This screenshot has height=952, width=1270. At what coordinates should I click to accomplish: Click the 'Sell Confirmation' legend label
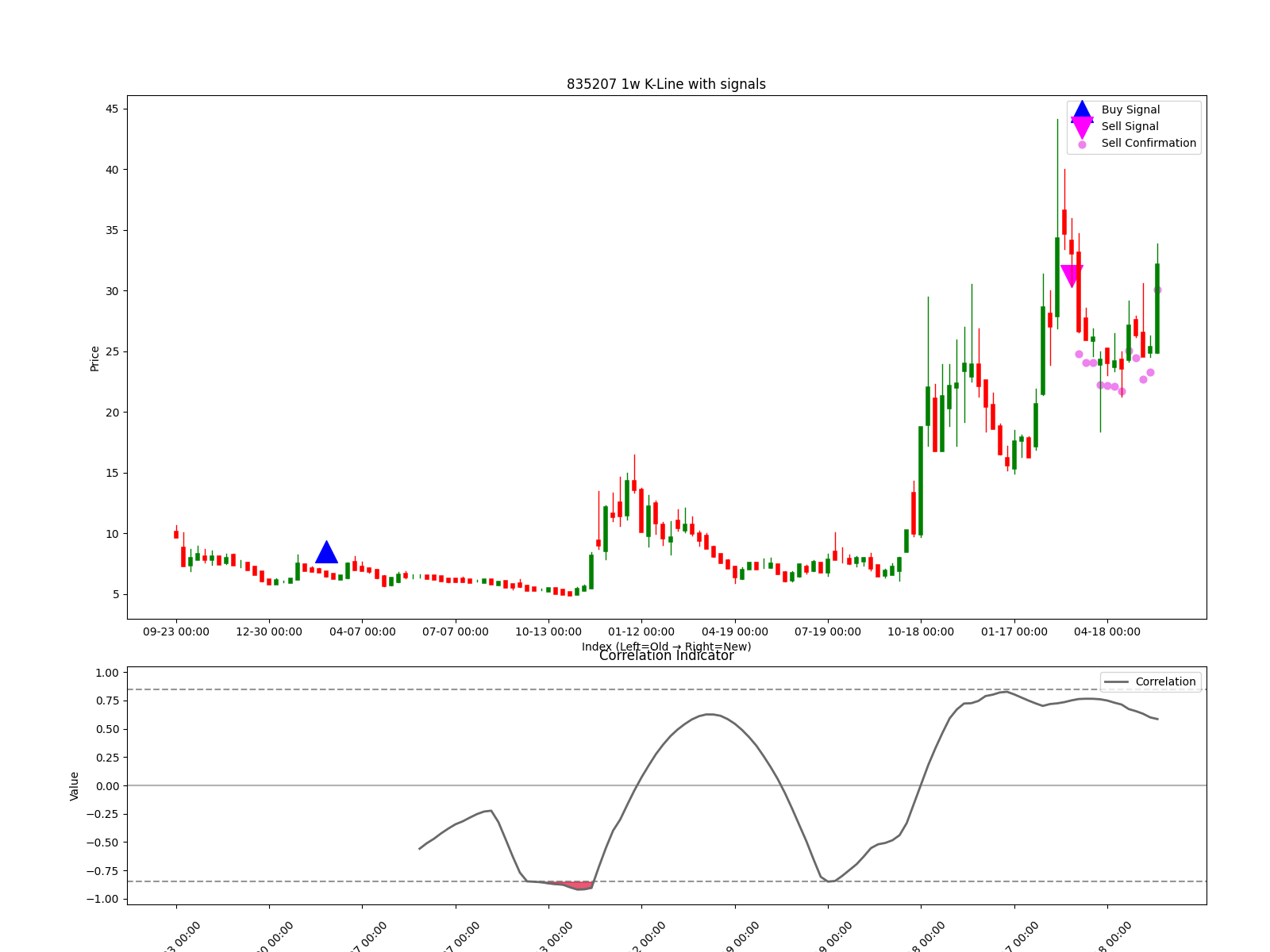click(1149, 143)
